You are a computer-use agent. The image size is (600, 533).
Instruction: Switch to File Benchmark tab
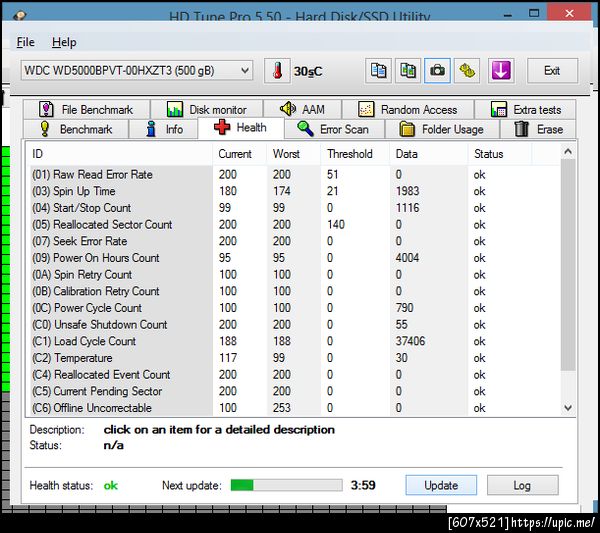tap(86, 109)
